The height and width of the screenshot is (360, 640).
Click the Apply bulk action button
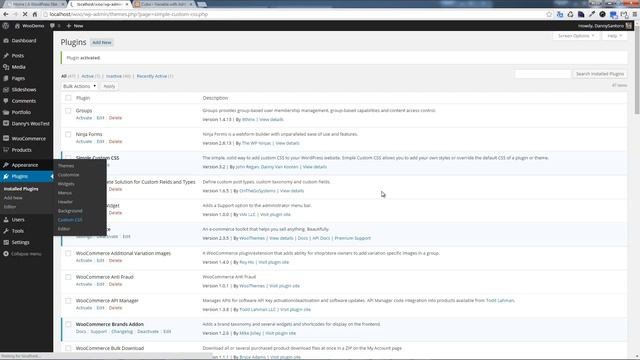click(109, 87)
